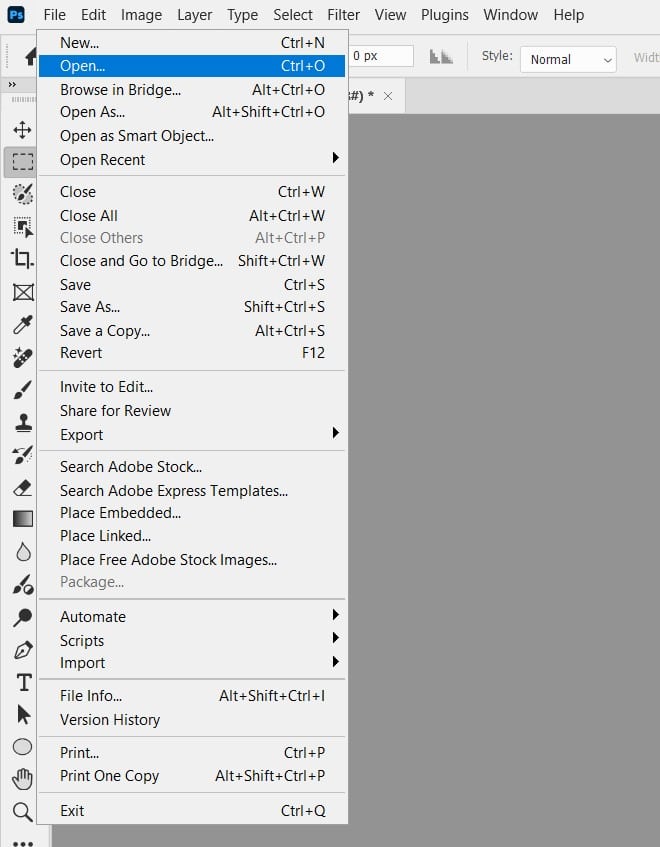Select the Dodge tool
This screenshot has height=847, width=660.
23,617
